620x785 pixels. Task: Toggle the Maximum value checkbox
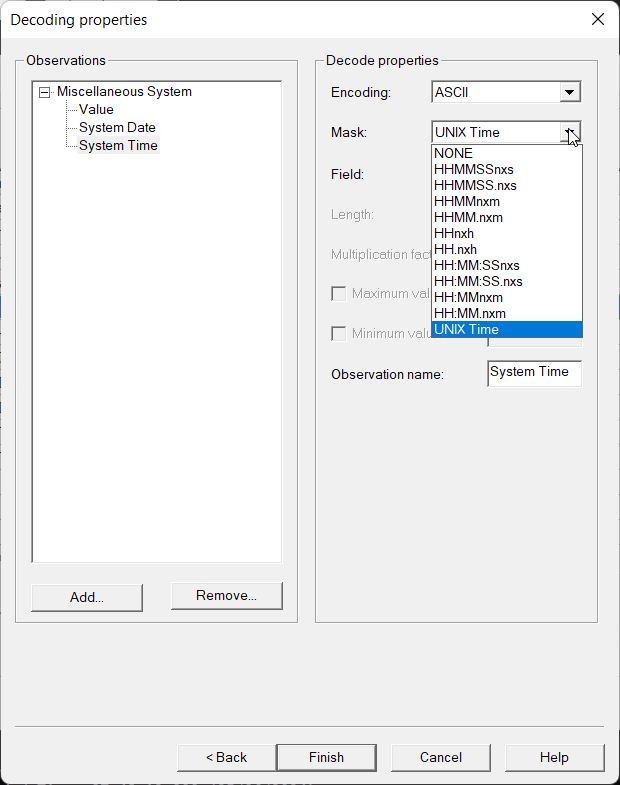tap(339, 293)
